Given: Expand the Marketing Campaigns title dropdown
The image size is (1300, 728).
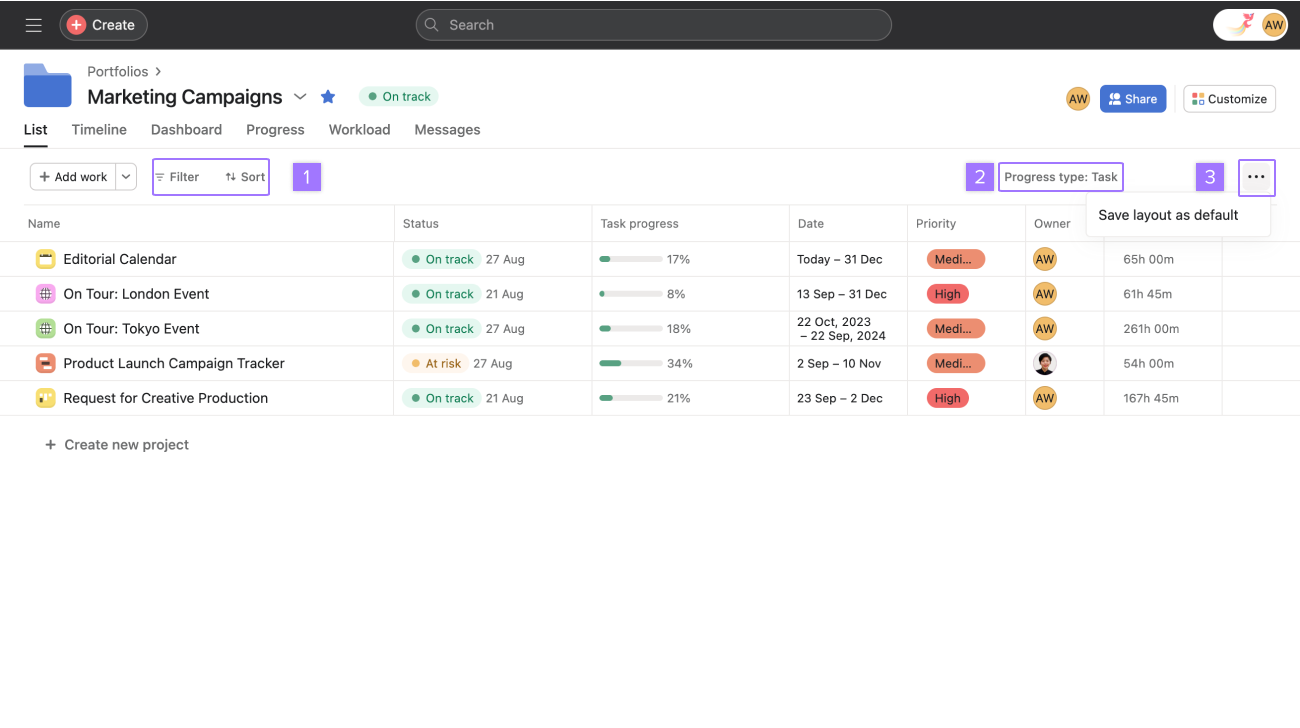Looking at the screenshot, I should 300,97.
